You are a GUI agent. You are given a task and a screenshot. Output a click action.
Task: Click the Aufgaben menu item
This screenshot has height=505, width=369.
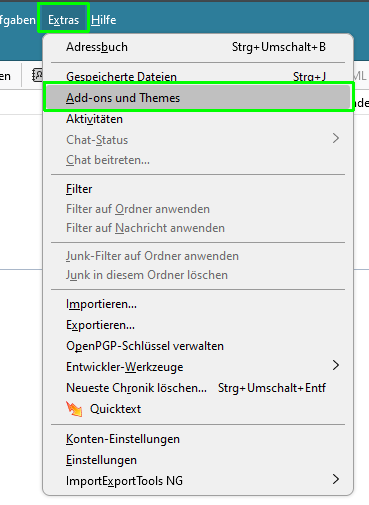click(18, 20)
